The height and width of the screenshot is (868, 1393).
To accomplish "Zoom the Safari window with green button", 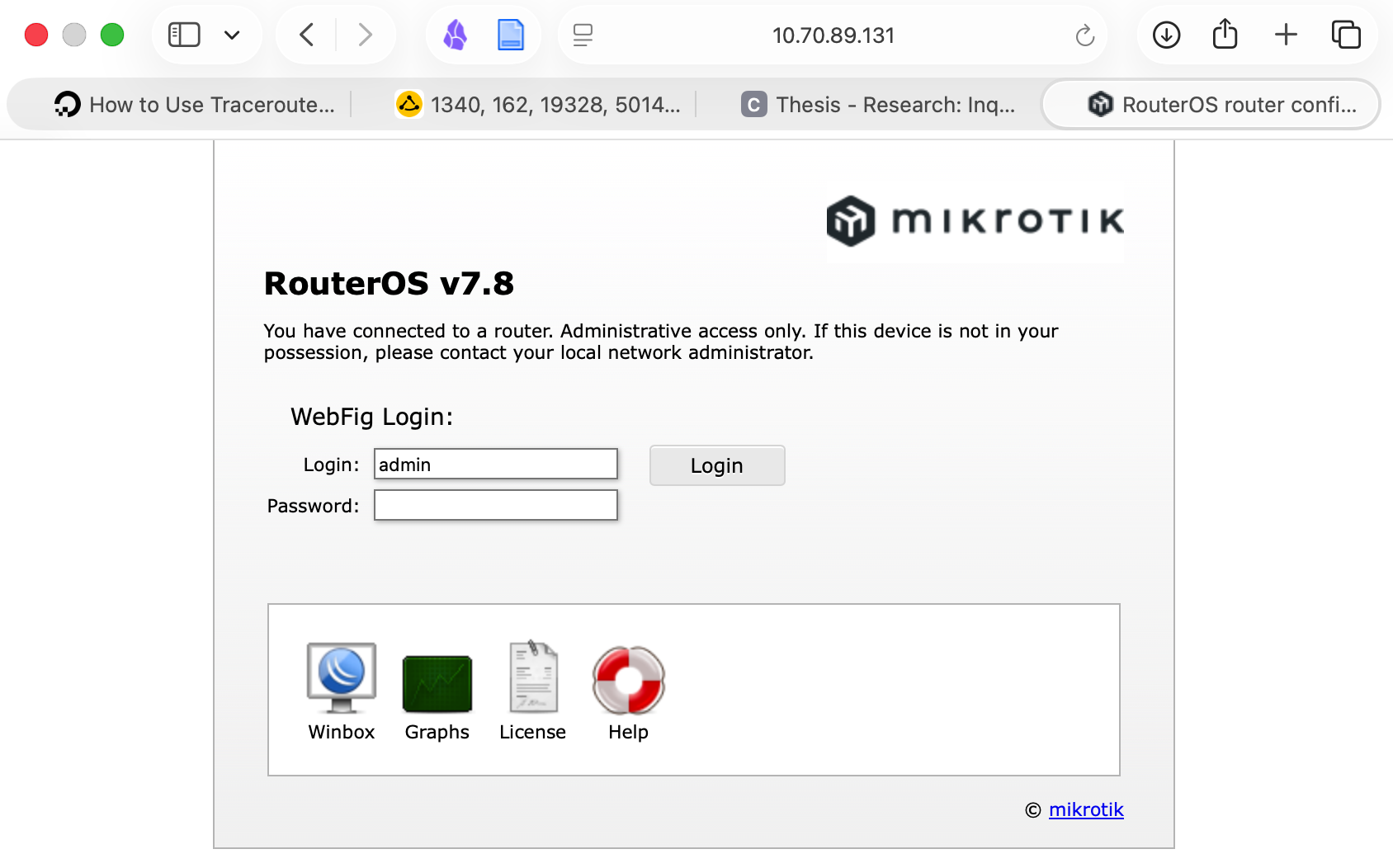I will 112,35.
